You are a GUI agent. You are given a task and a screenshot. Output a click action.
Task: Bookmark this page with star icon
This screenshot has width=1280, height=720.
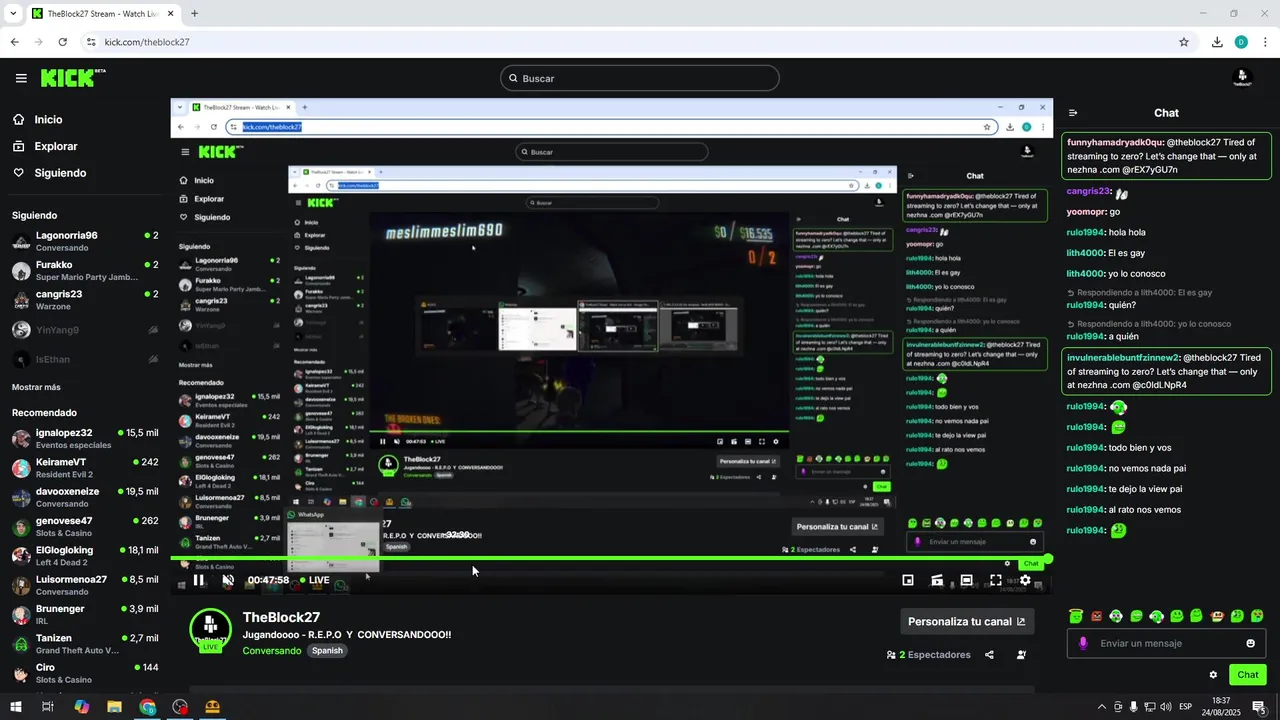[1184, 42]
